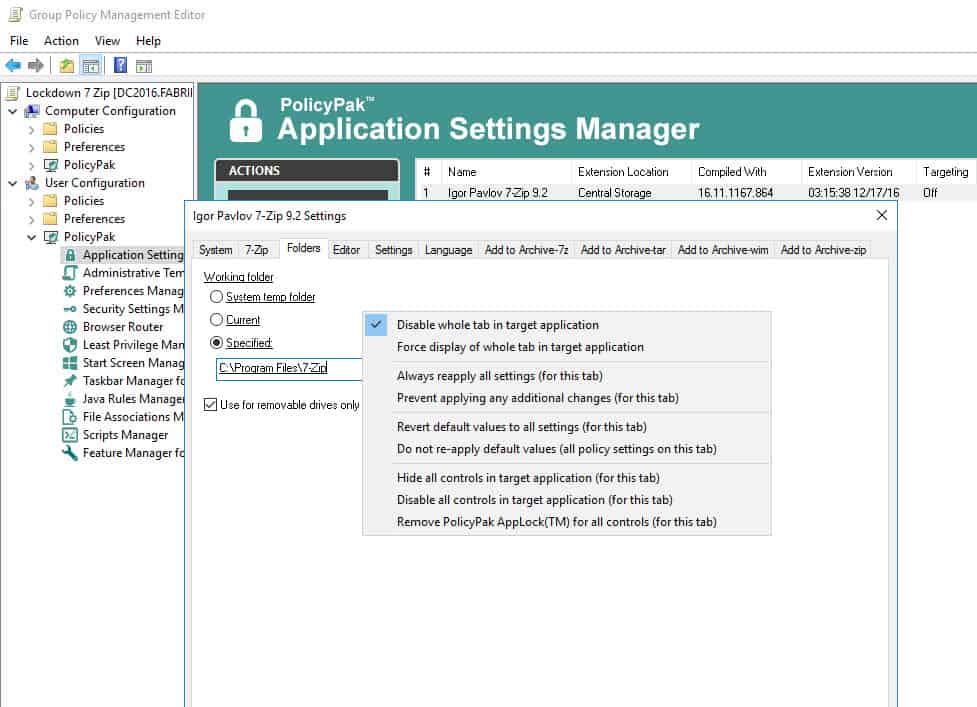Screen dimensions: 977x707
Task: Untick Use for removable drives only
Action: pyautogui.click(x=211, y=404)
